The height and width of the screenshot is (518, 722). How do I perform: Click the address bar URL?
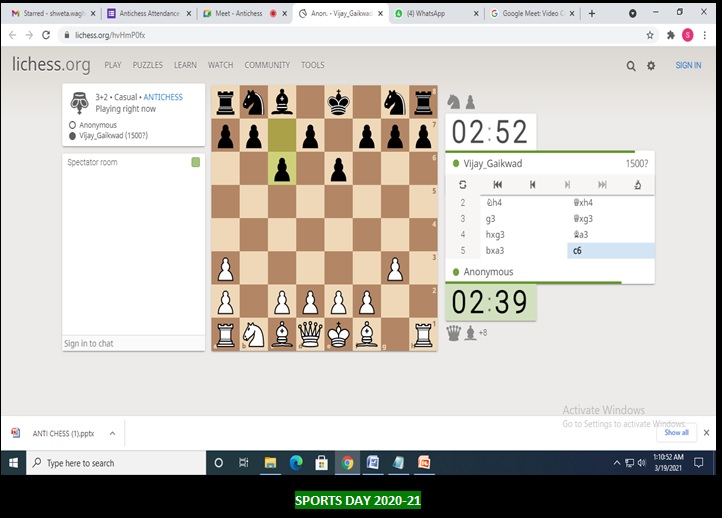pyautogui.click(x=110, y=35)
